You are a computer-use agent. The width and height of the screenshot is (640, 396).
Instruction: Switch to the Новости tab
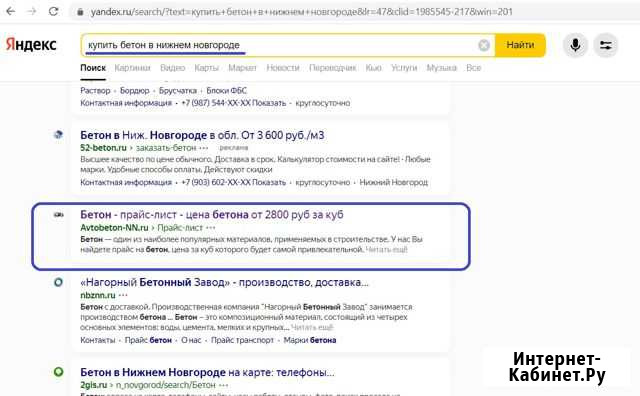(283, 68)
